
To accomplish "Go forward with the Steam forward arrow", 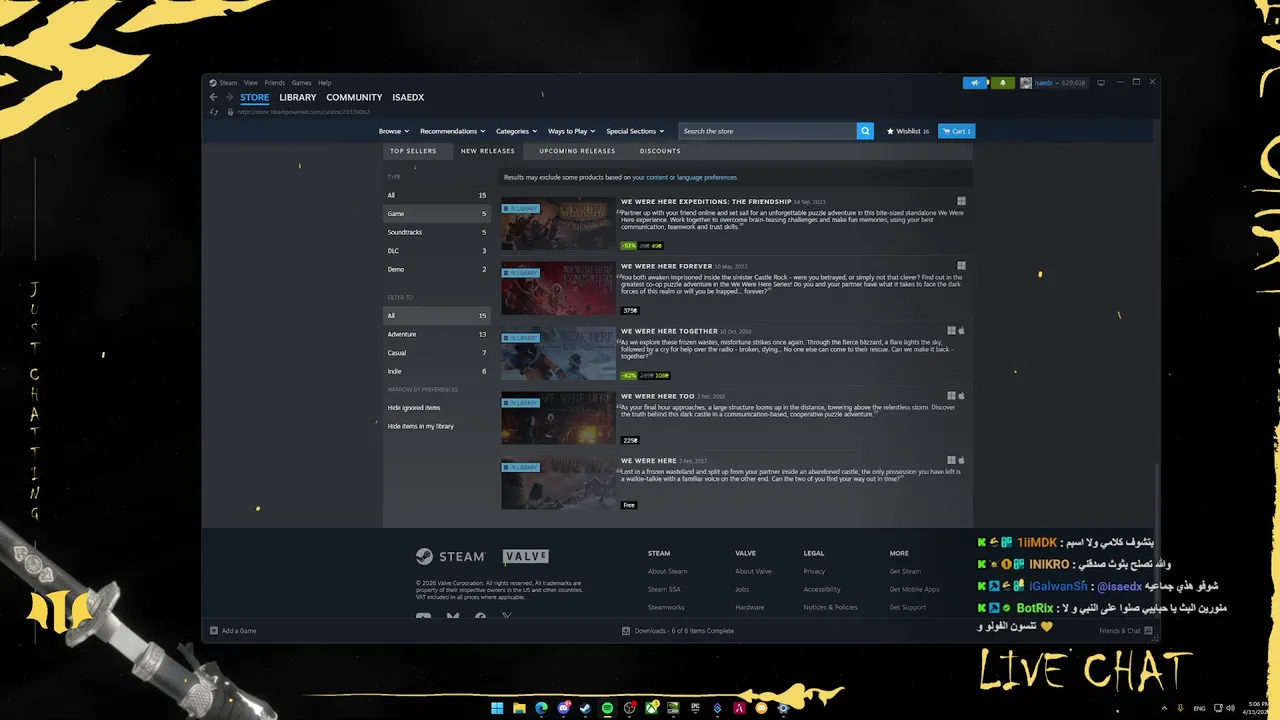I will (229, 97).
